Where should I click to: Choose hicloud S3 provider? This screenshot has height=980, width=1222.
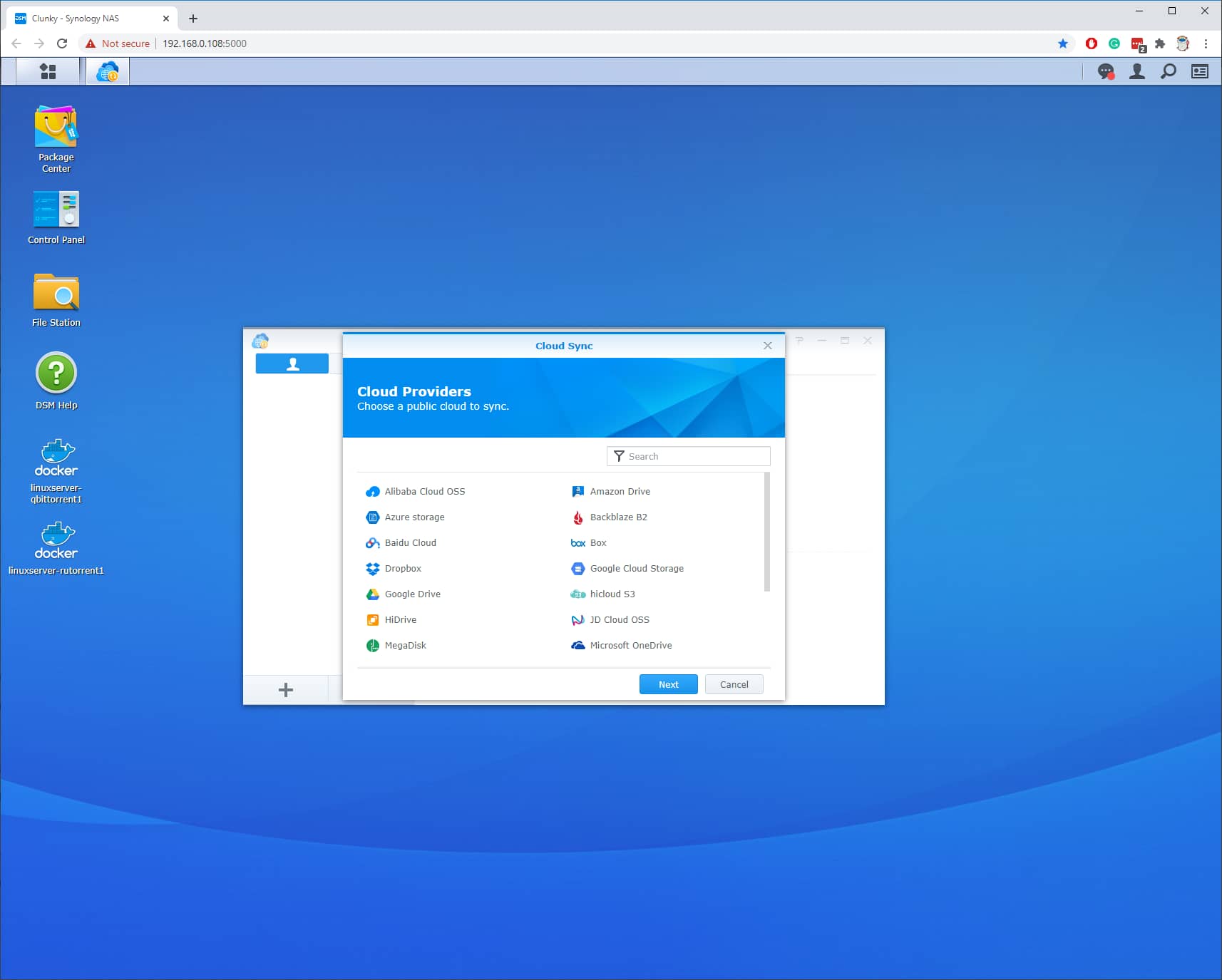603,594
